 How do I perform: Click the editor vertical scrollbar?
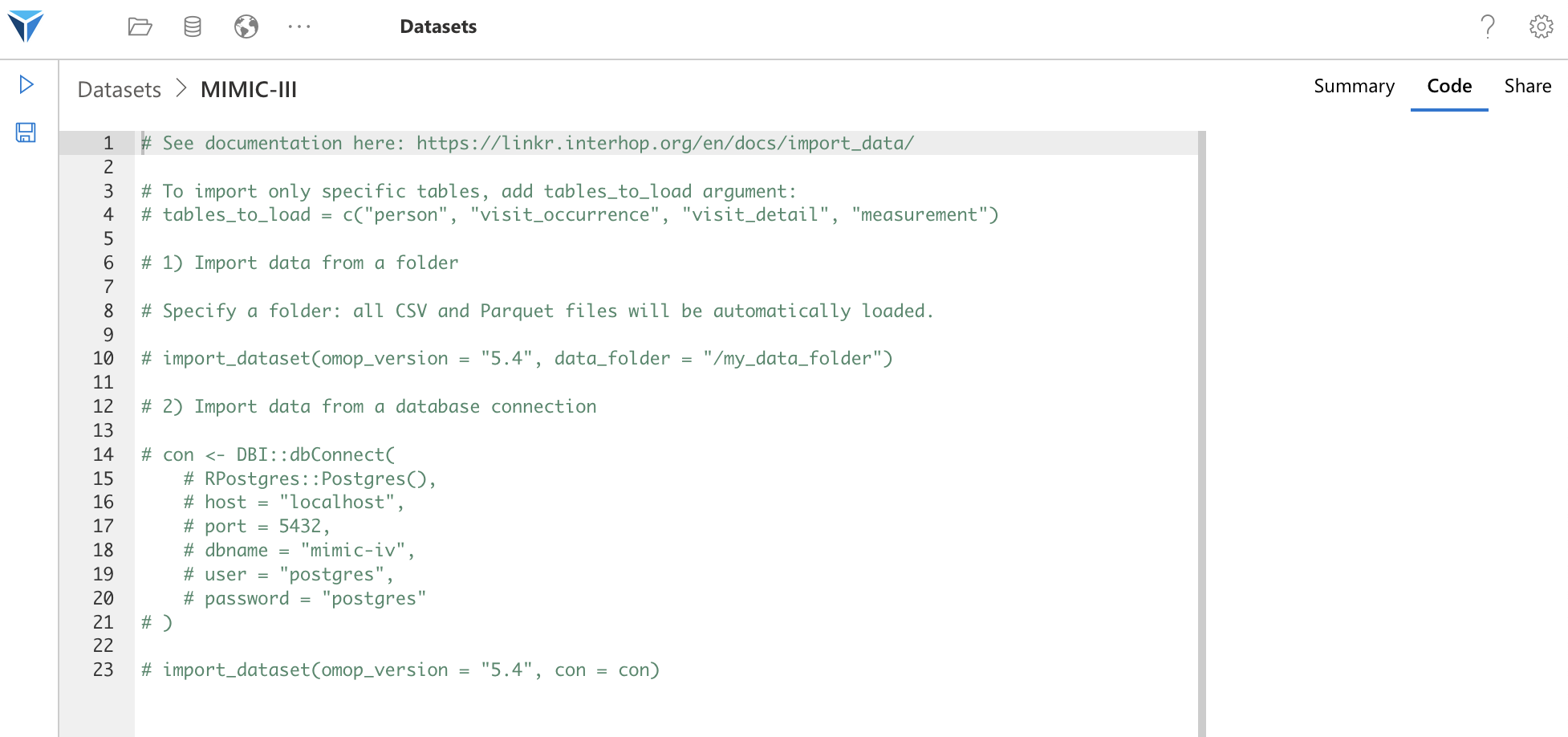[x=1201, y=434]
